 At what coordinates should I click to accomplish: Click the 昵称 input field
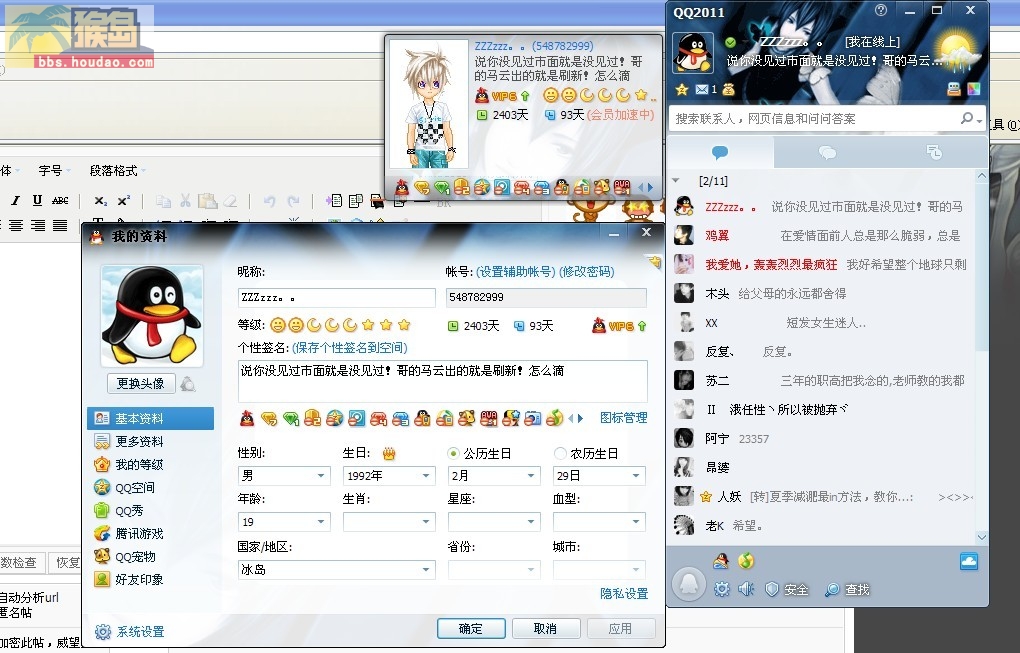336,298
